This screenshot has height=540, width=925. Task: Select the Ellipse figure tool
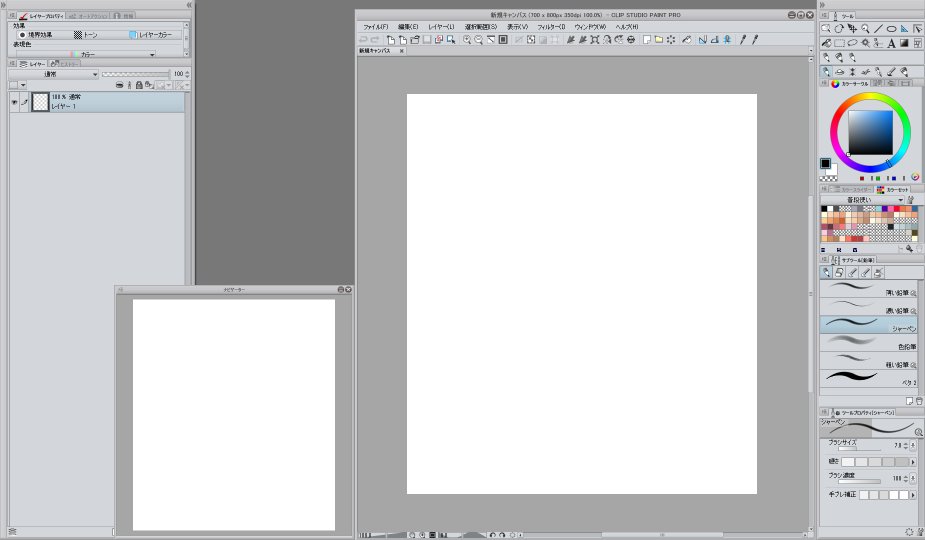891,29
